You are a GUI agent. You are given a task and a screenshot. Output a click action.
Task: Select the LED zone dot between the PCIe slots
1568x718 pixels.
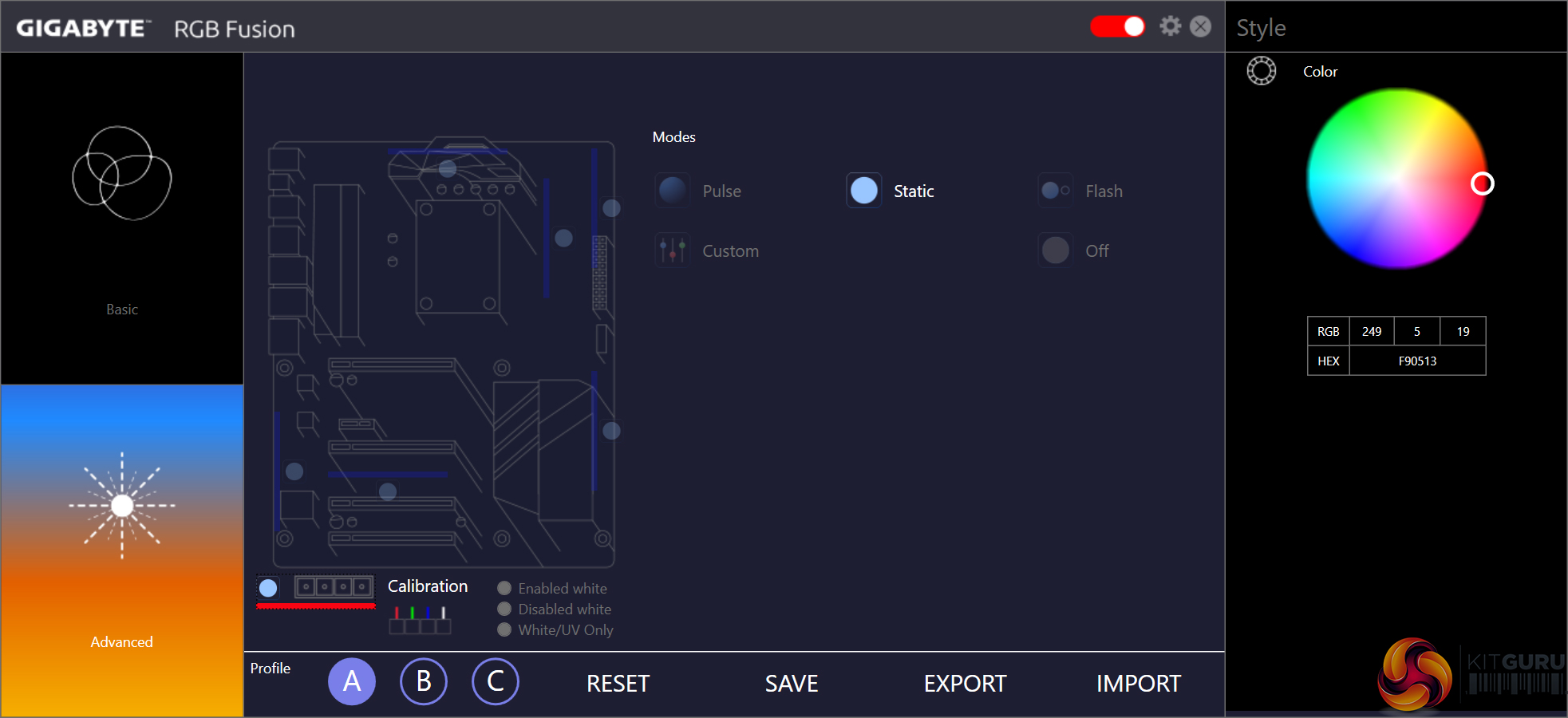(x=388, y=491)
